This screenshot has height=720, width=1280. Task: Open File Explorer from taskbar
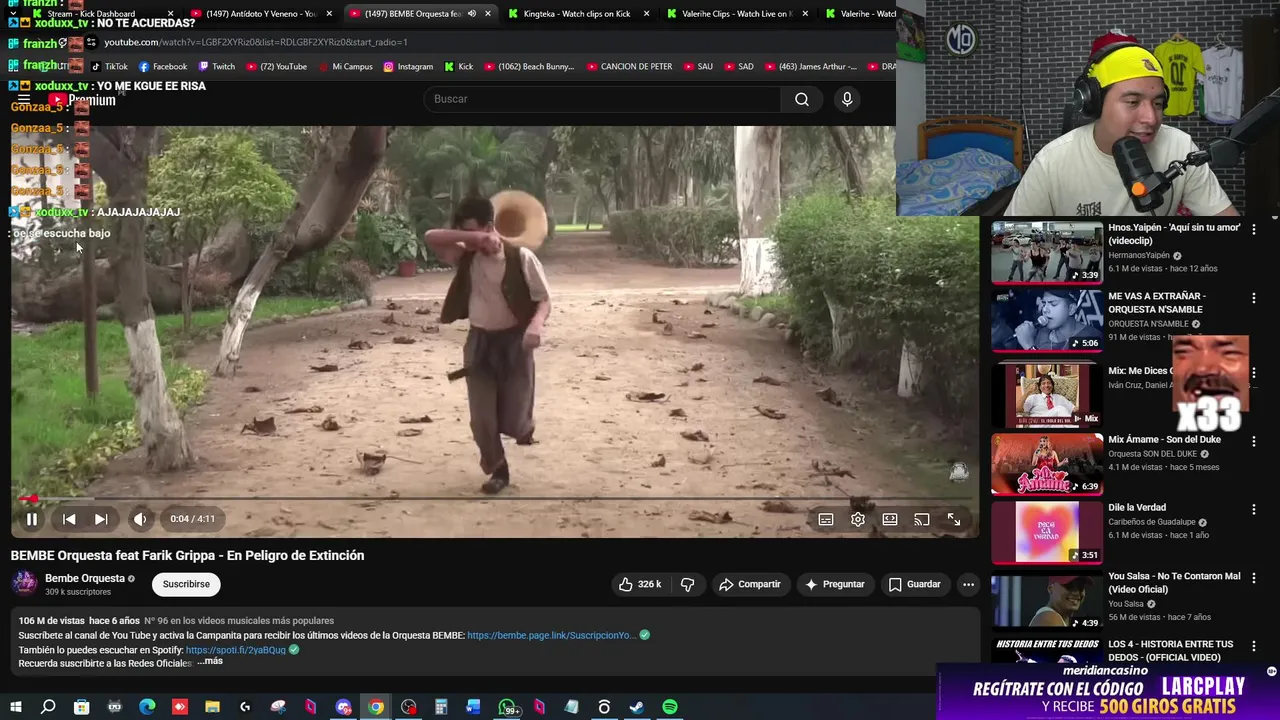coord(212,707)
